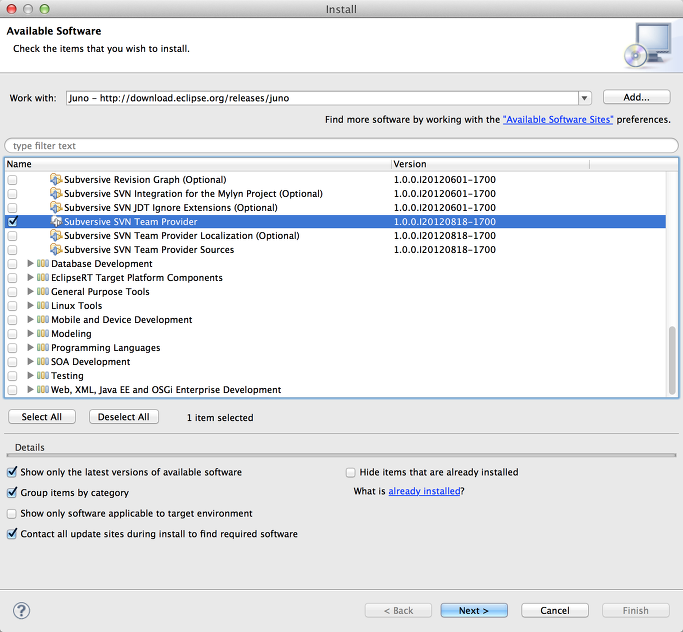
Task: Click the SOA Development category icon
Action: click(43, 362)
